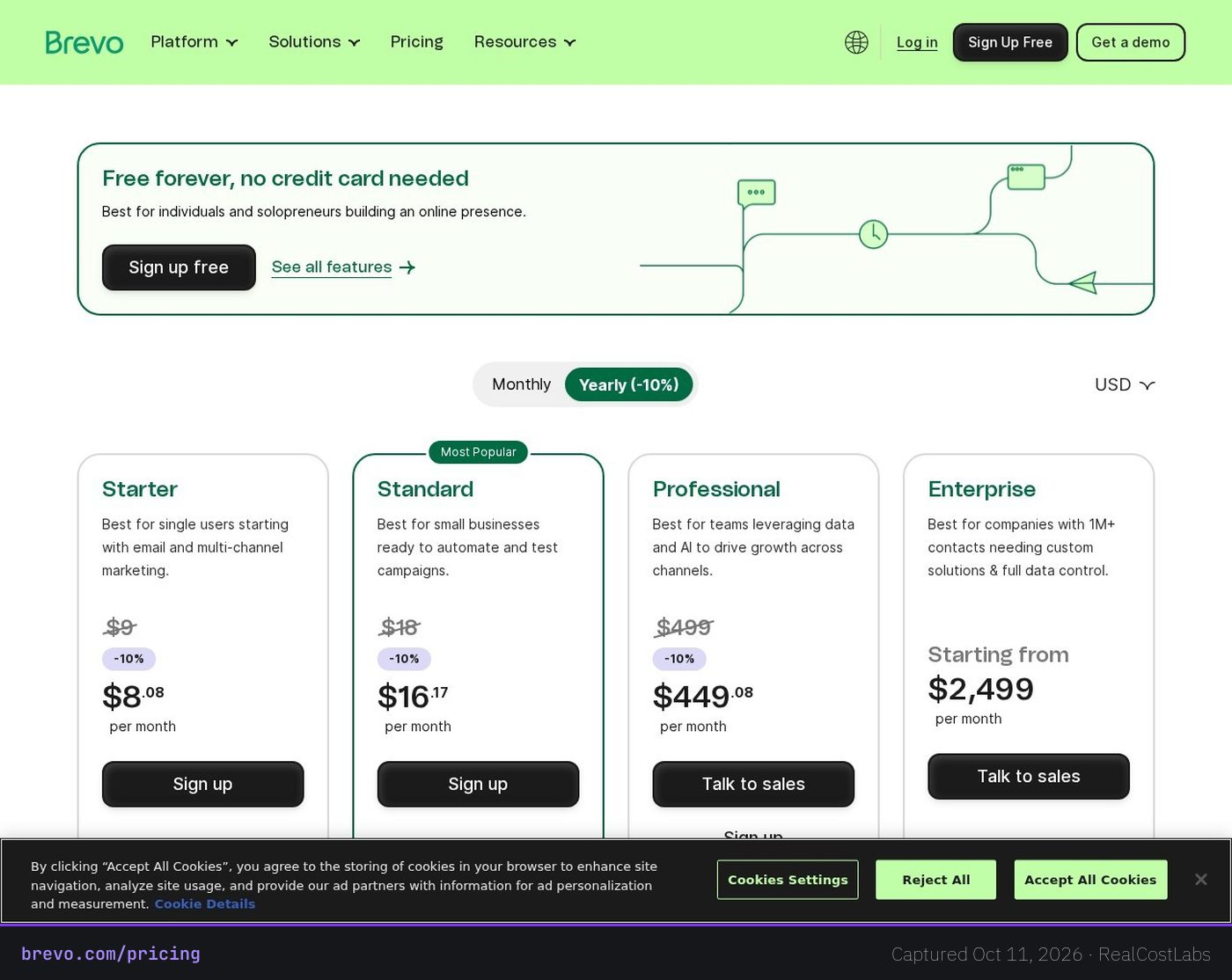Click "Free forever, no credit card needed" heading
Viewport: 1232px width, 980px height.
(285, 179)
